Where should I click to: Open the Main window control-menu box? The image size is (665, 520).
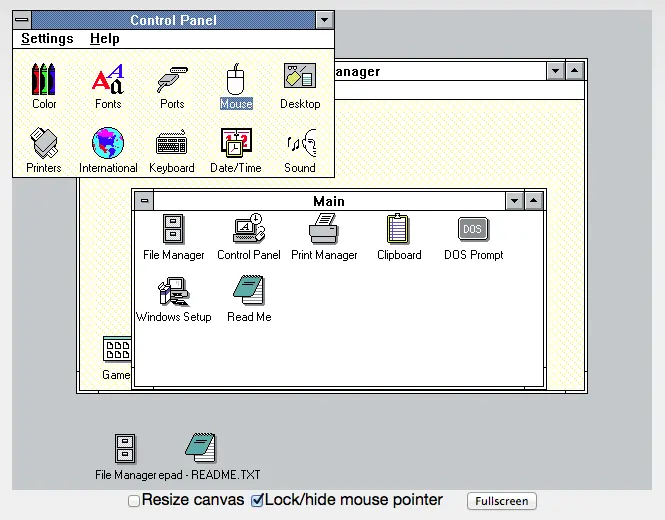[144, 201]
